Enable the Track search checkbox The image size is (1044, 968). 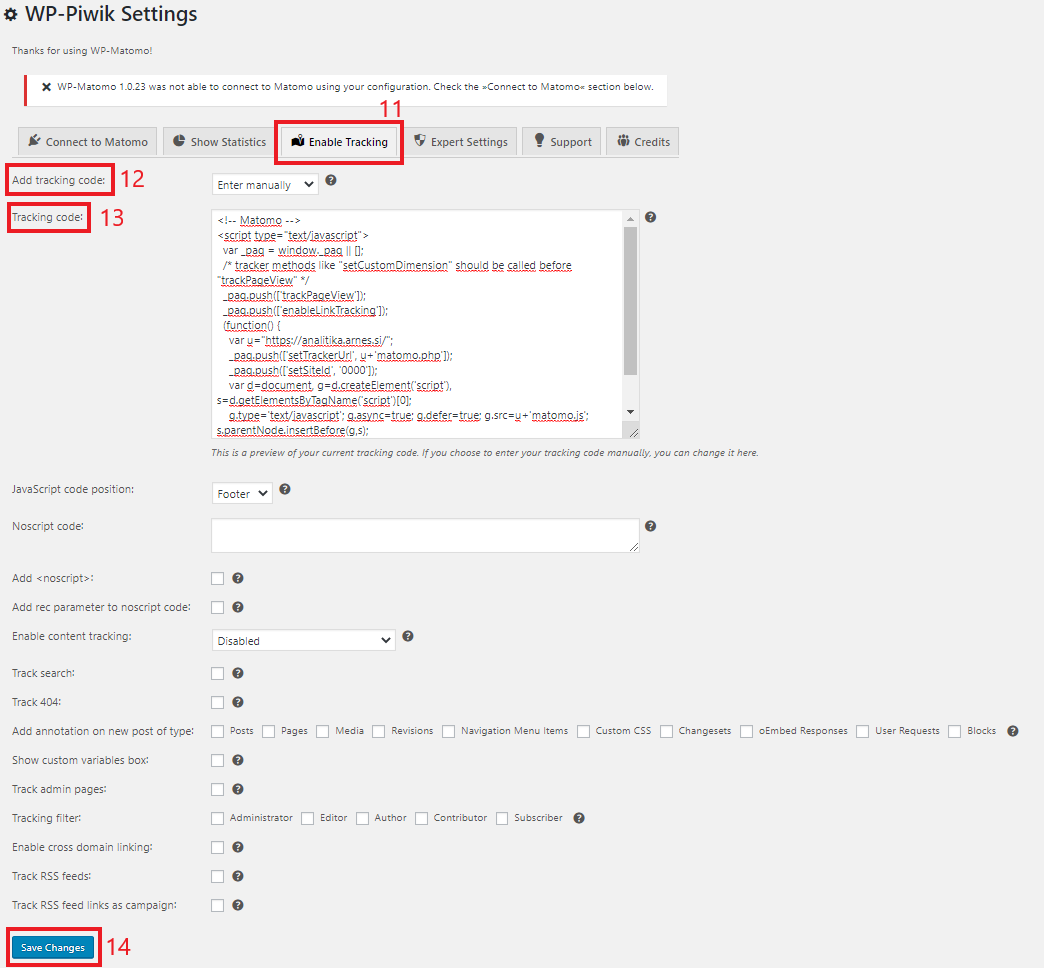point(218,674)
